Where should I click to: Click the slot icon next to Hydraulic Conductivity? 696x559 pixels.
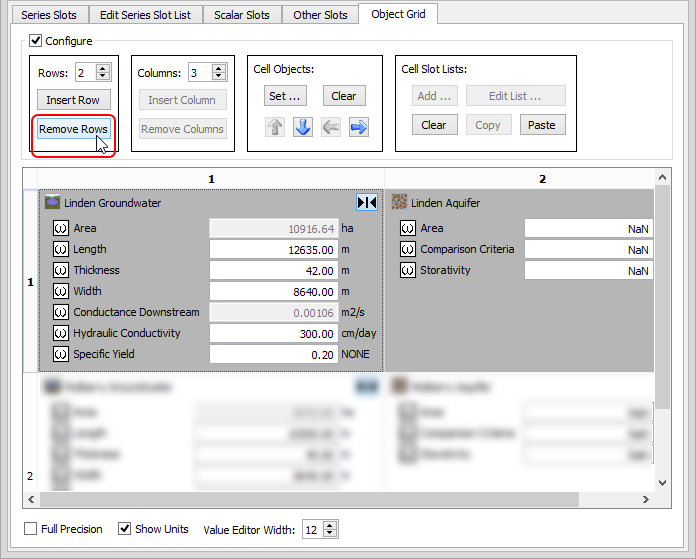coord(60,333)
